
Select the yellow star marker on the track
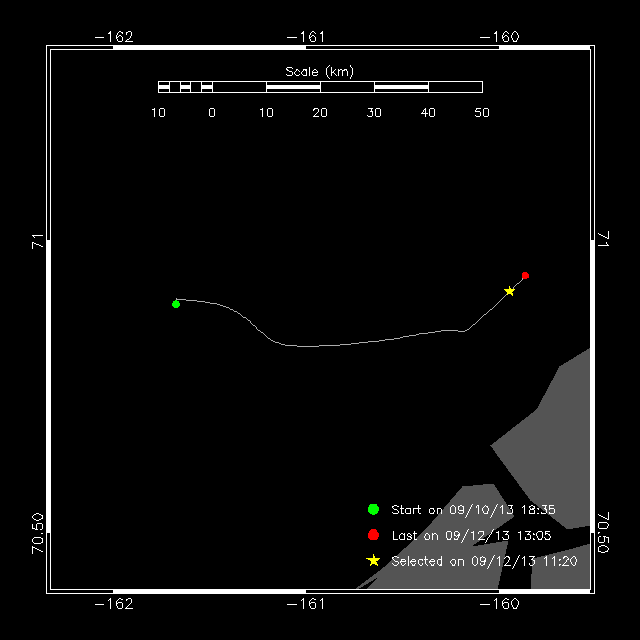click(x=510, y=291)
